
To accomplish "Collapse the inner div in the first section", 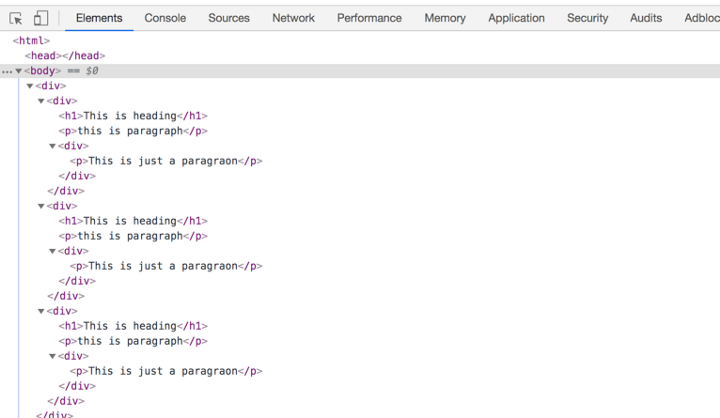I will [52, 146].
